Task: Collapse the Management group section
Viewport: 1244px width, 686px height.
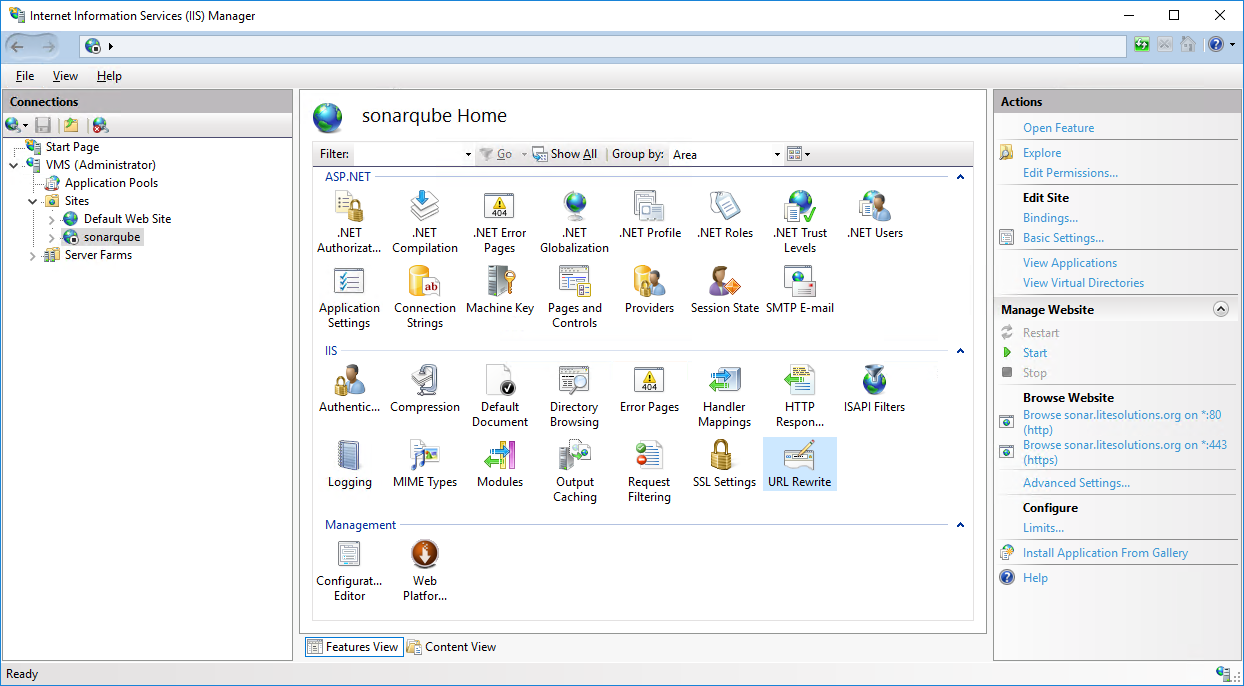Action: coord(960,525)
